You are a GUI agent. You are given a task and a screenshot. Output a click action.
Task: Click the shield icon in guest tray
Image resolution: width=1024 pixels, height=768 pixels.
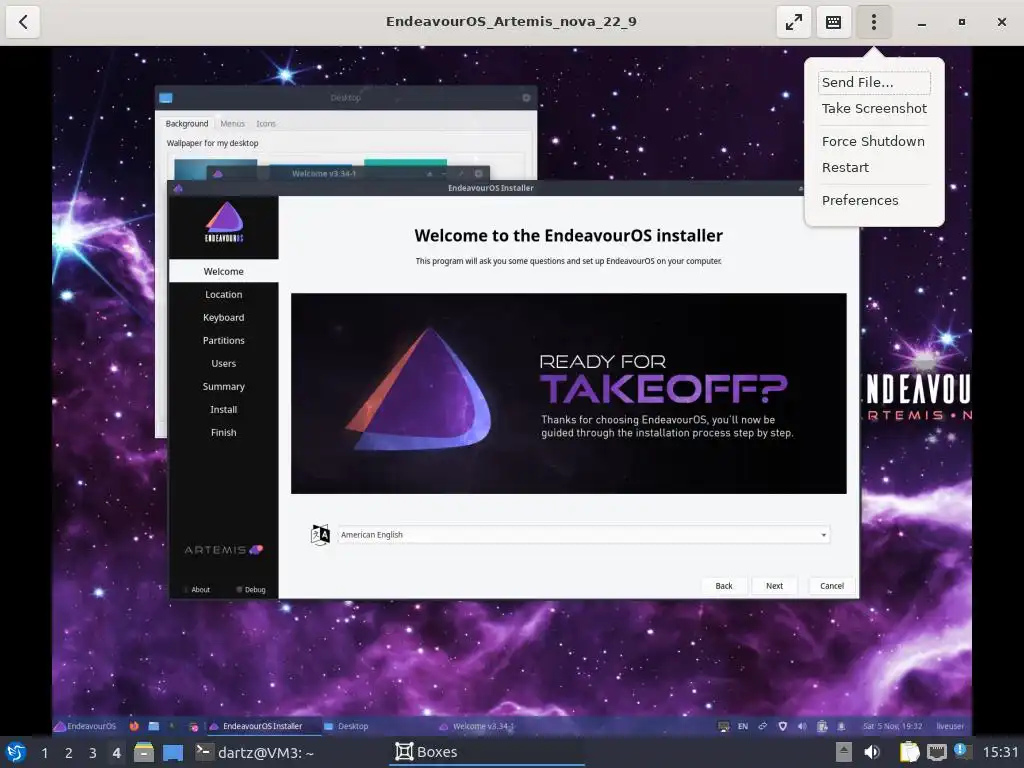(782, 726)
